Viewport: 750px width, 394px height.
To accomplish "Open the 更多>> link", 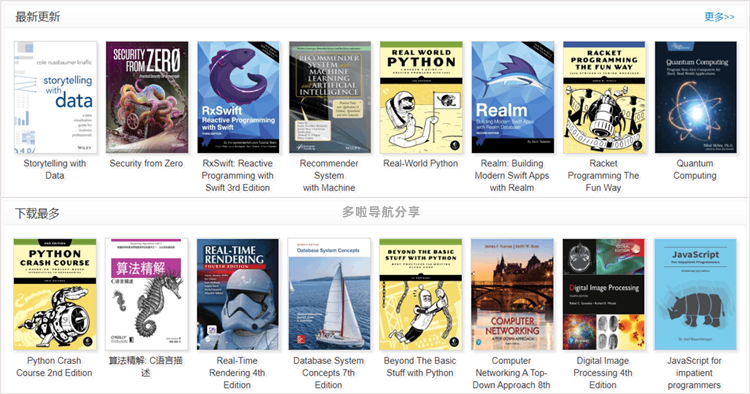I will click(719, 17).
